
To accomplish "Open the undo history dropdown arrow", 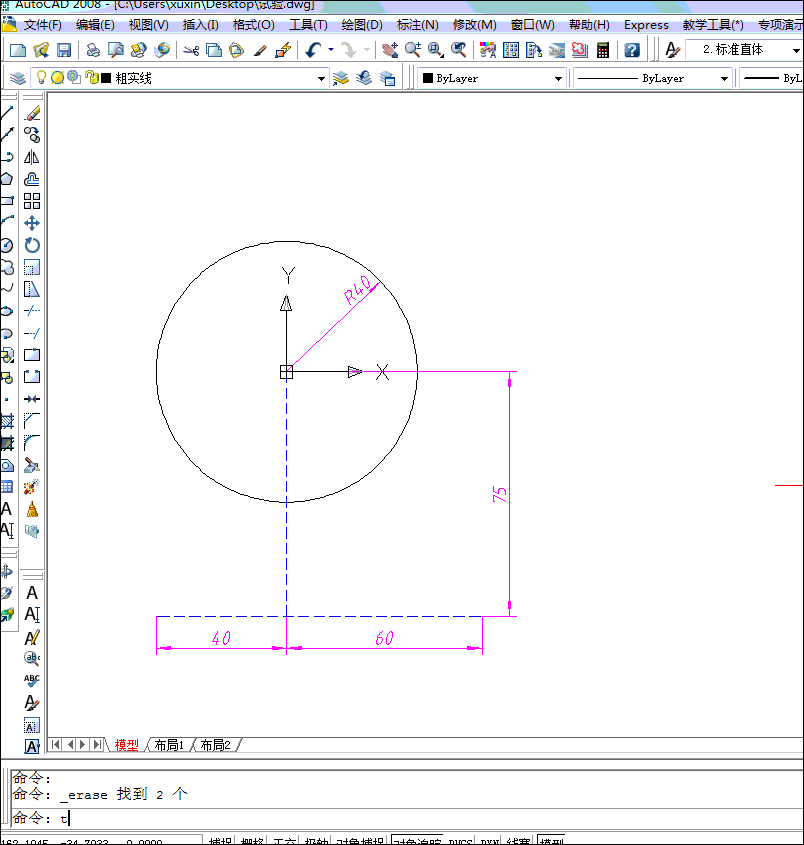I will point(331,50).
